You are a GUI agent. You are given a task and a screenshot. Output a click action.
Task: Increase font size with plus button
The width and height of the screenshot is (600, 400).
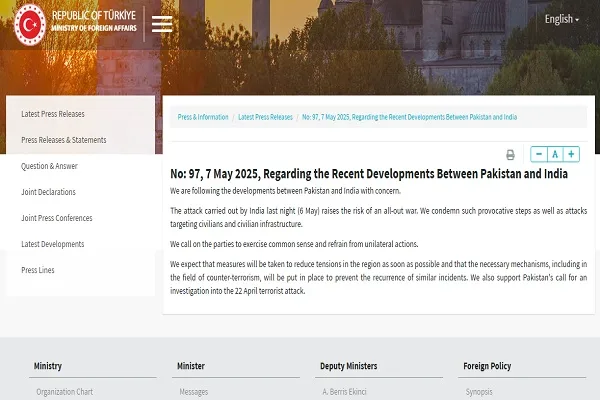point(571,154)
